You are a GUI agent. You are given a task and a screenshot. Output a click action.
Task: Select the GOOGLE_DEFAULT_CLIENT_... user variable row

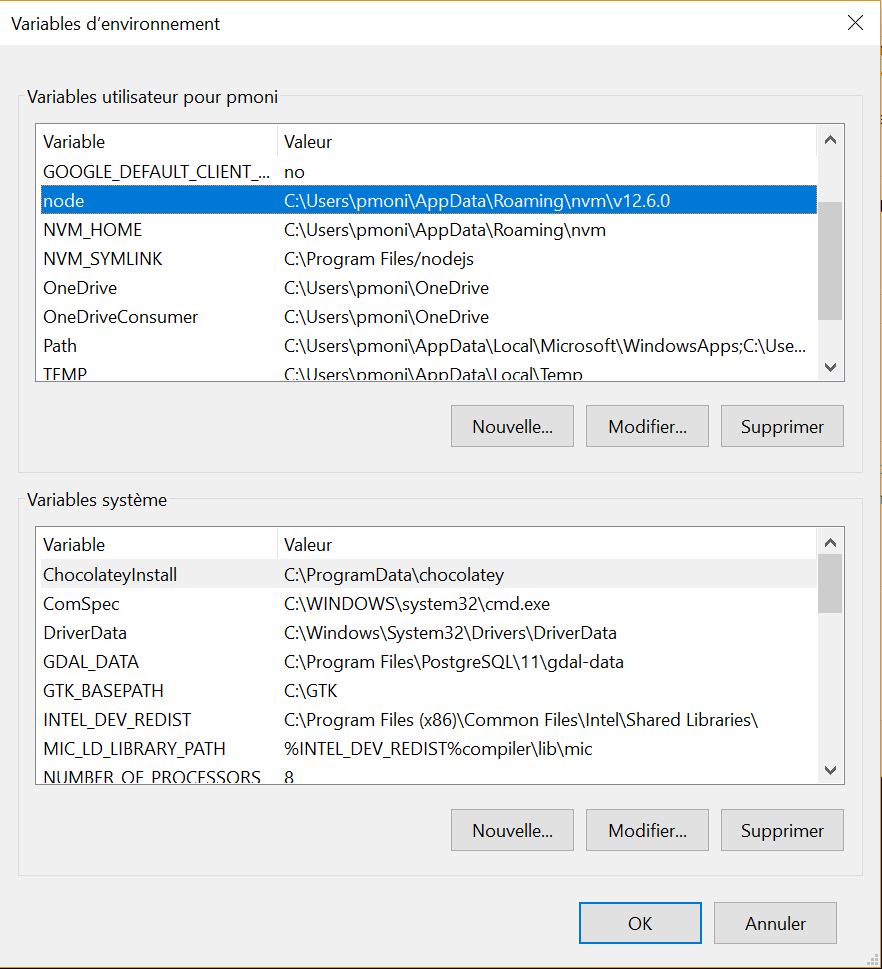coord(429,171)
